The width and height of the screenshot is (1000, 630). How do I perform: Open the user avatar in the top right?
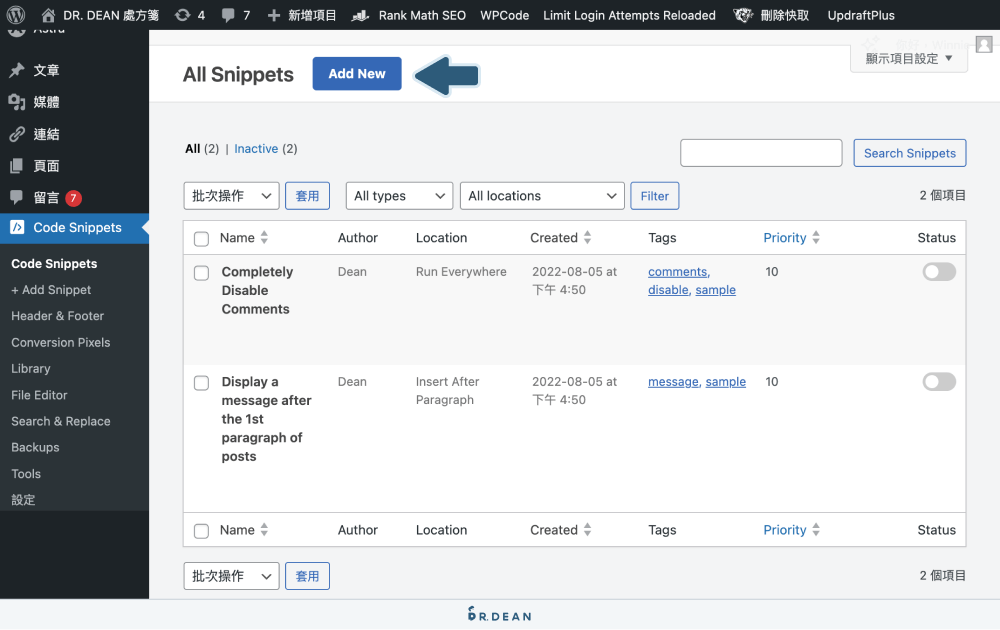point(984,44)
